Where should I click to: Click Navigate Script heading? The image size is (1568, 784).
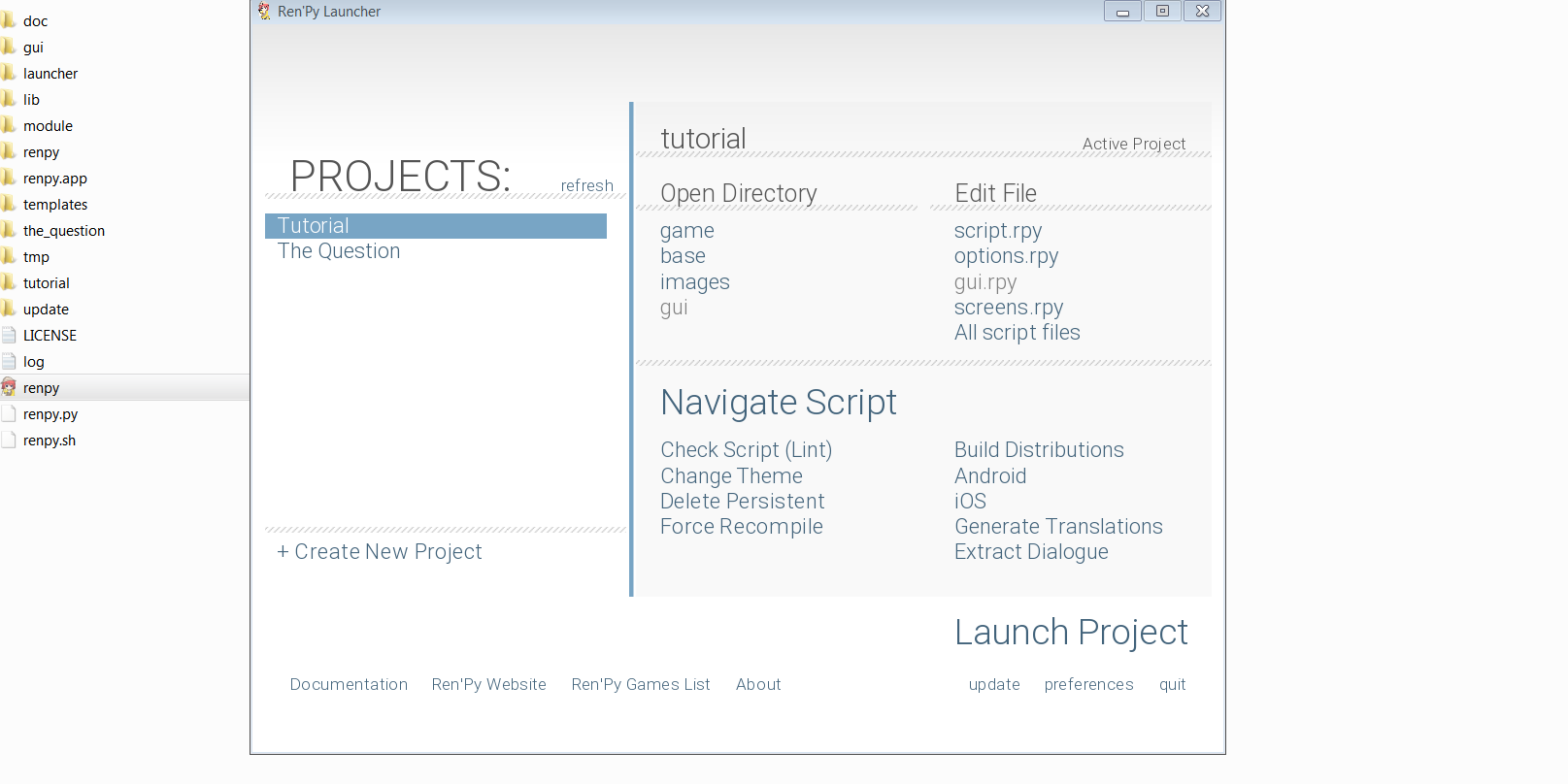pos(779,403)
